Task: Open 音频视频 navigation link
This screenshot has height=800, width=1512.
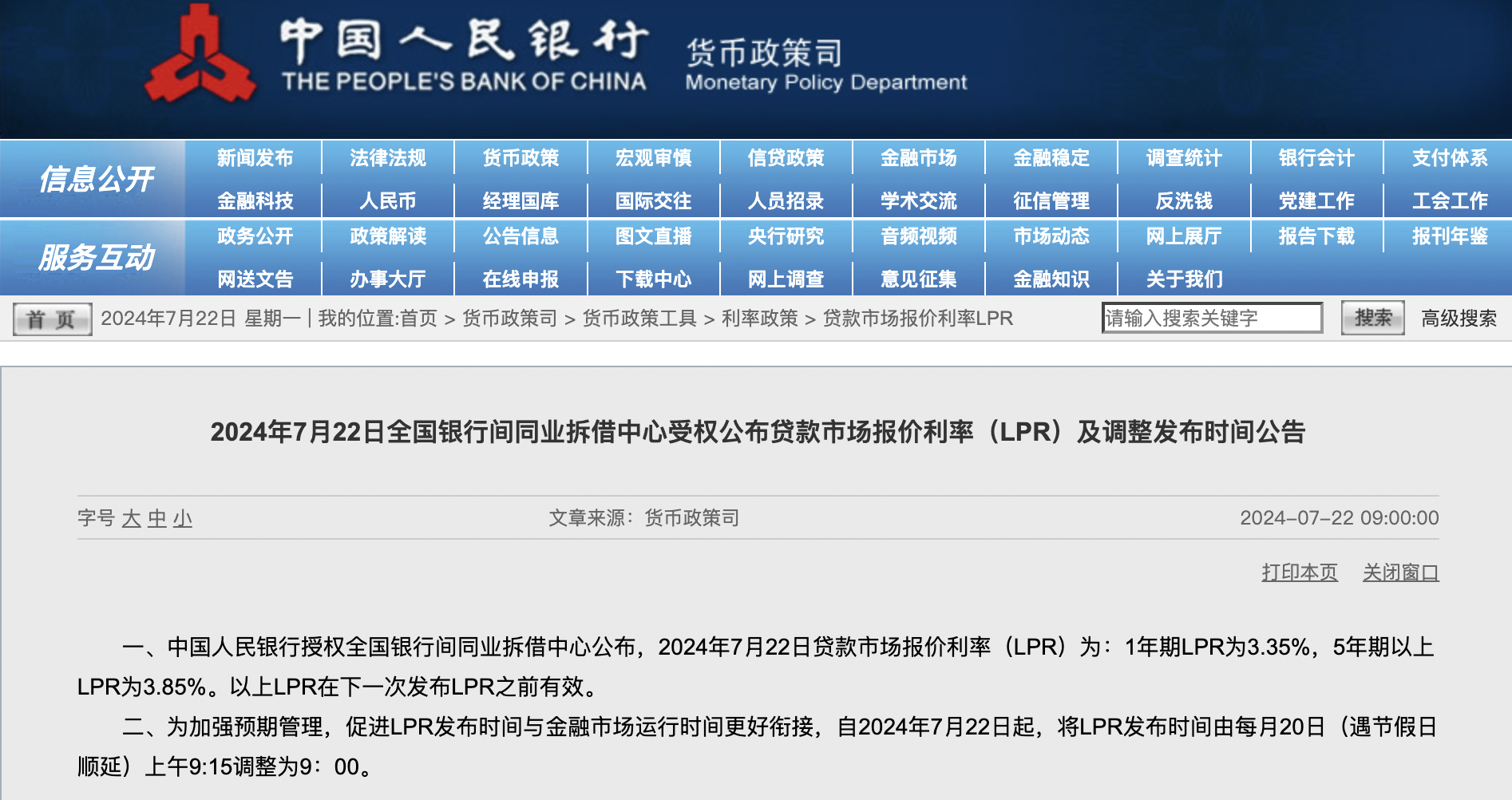Action: tap(918, 236)
